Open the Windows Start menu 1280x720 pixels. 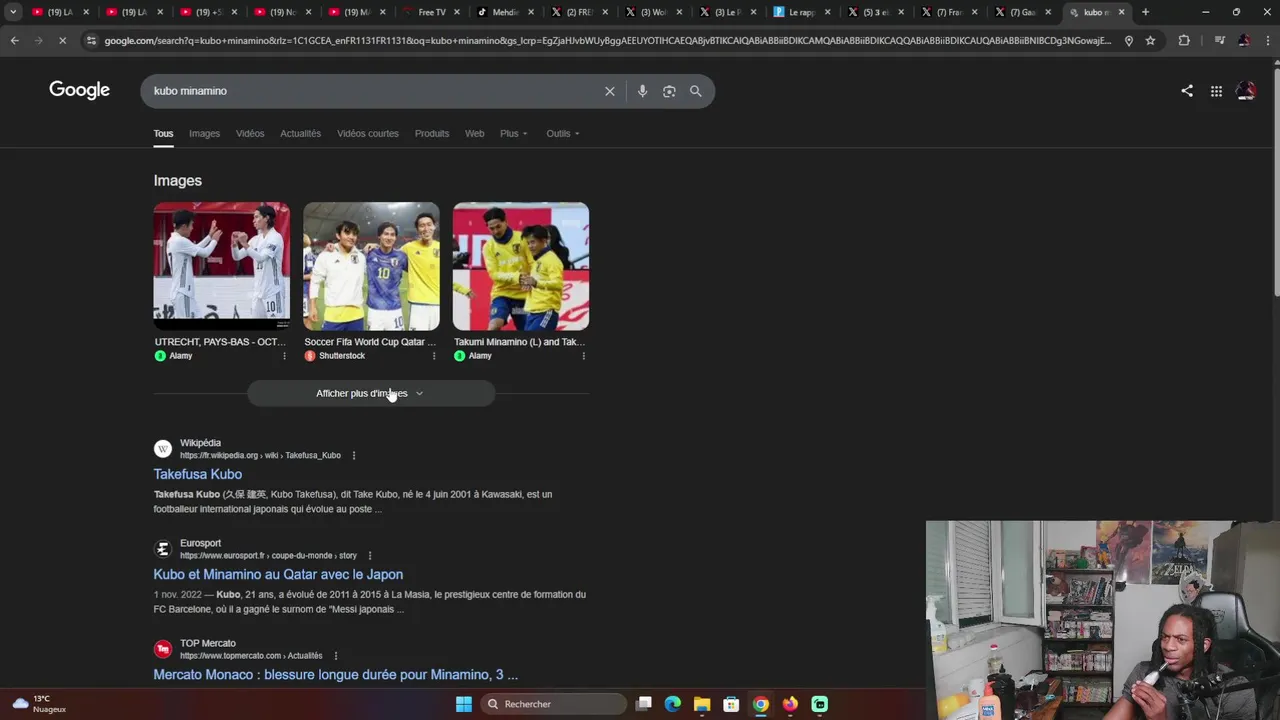[x=463, y=704]
